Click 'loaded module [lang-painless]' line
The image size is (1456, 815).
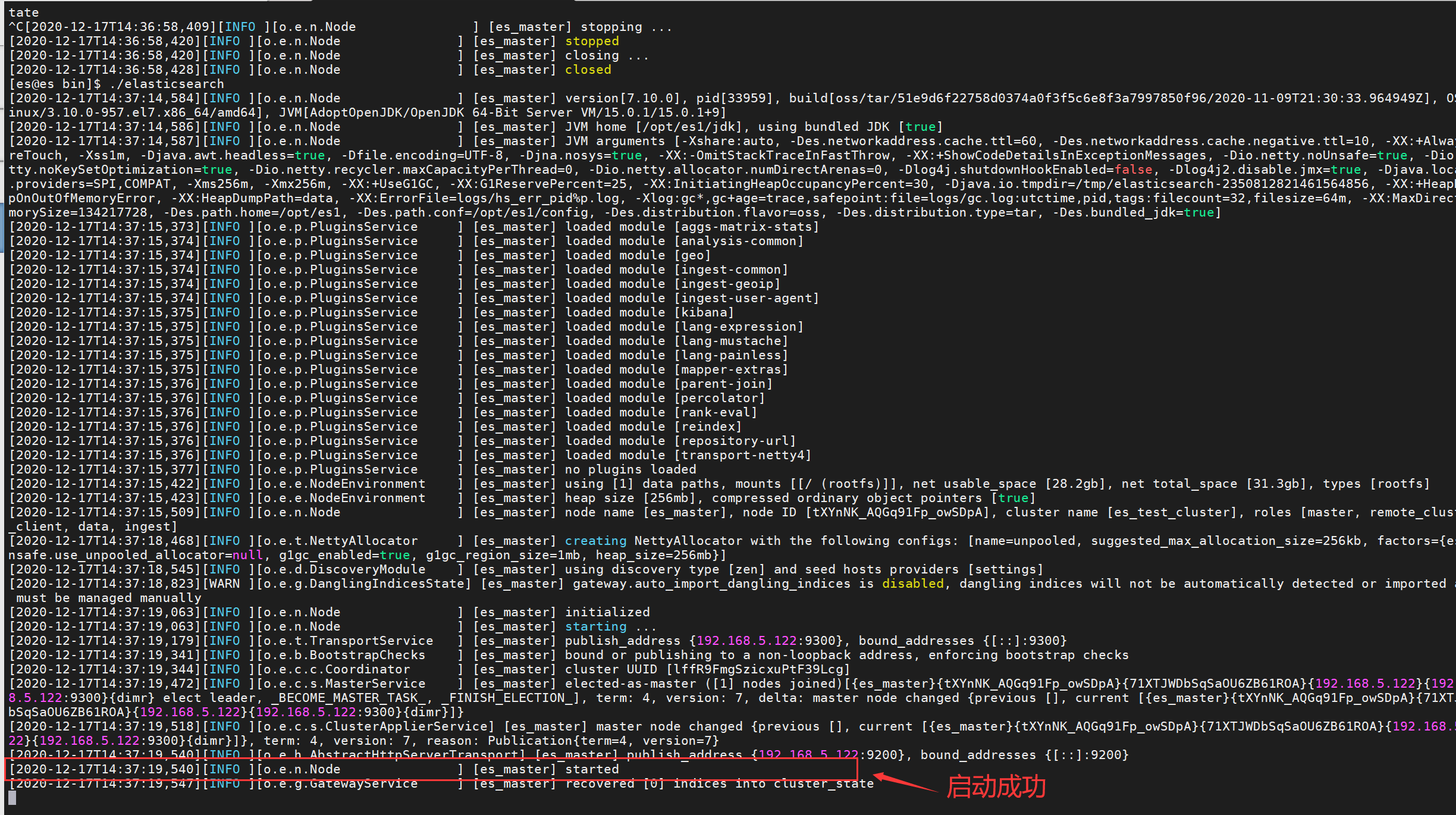(x=676, y=355)
